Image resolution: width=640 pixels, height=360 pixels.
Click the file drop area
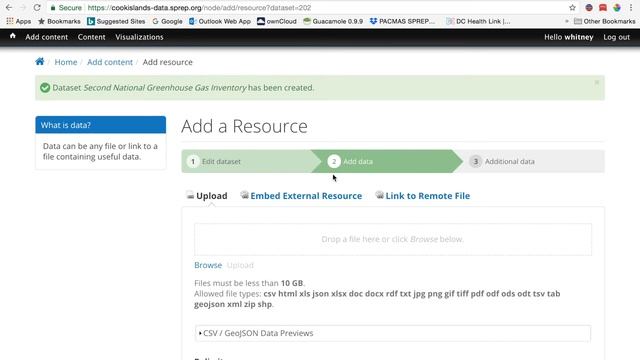point(393,239)
